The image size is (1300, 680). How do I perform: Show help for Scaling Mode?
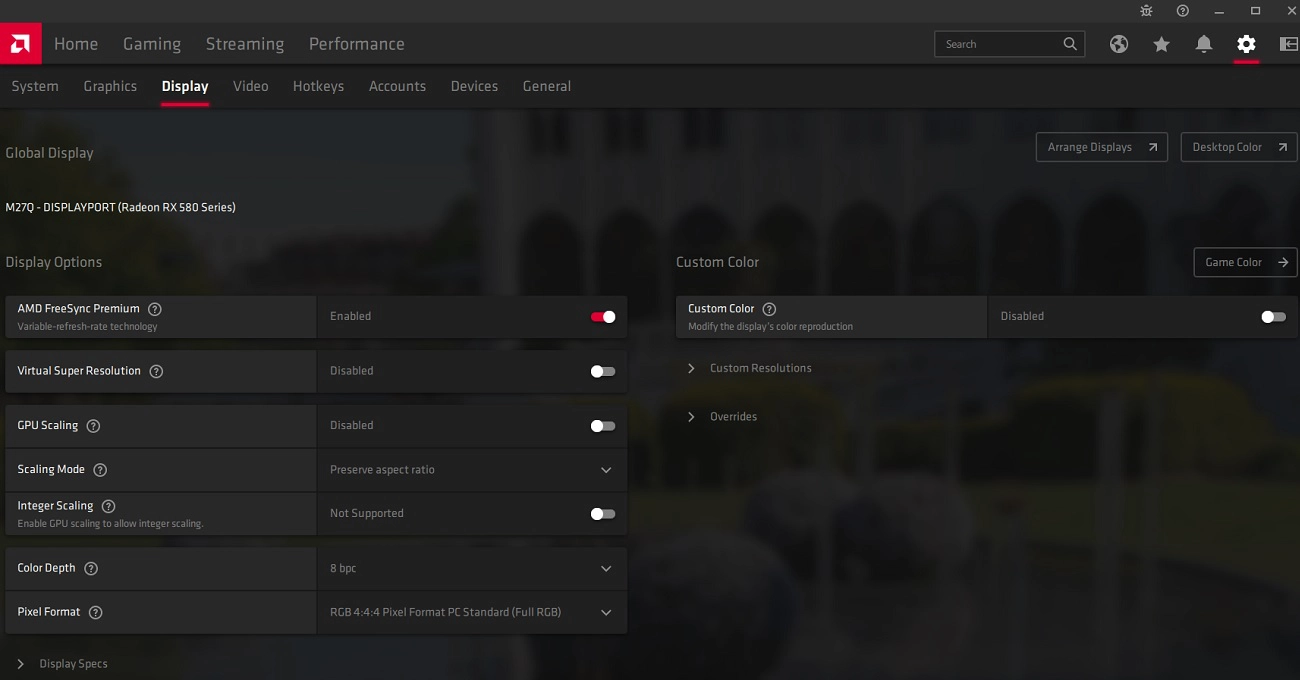(x=100, y=470)
